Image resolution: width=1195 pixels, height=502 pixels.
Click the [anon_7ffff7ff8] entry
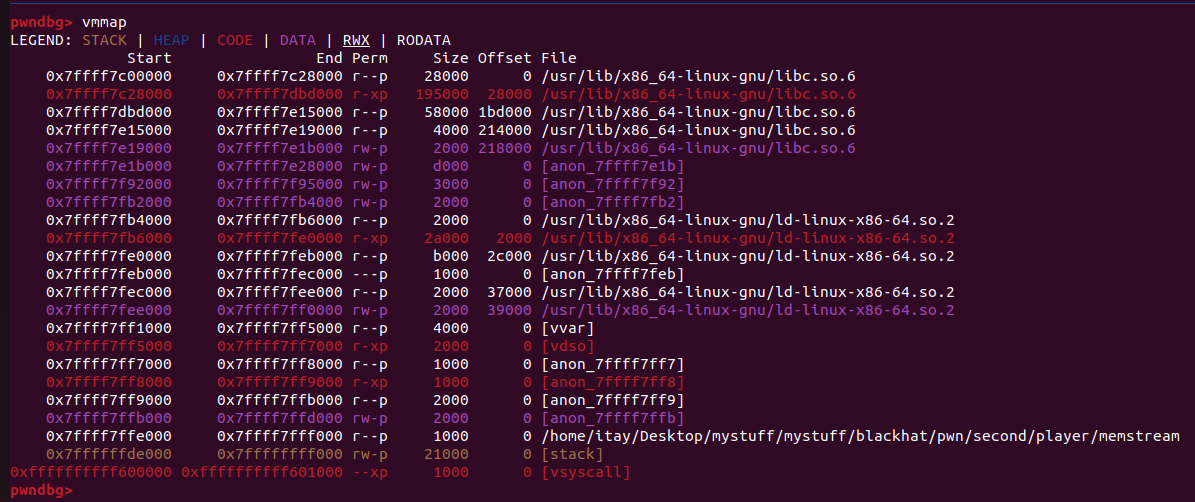click(x=613, y=382)
